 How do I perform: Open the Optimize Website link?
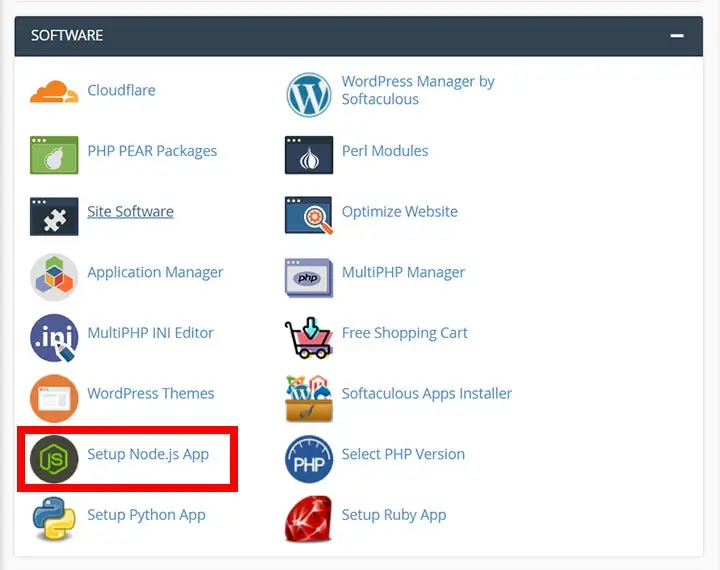(399, 211)
